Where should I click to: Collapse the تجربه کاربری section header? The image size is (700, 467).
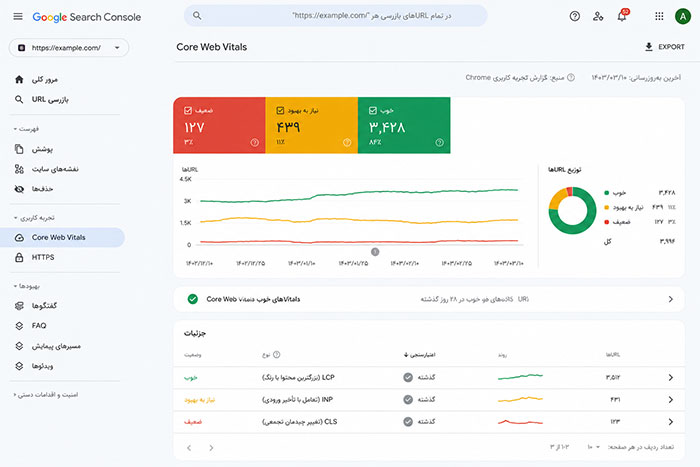[x=34, y=218]
